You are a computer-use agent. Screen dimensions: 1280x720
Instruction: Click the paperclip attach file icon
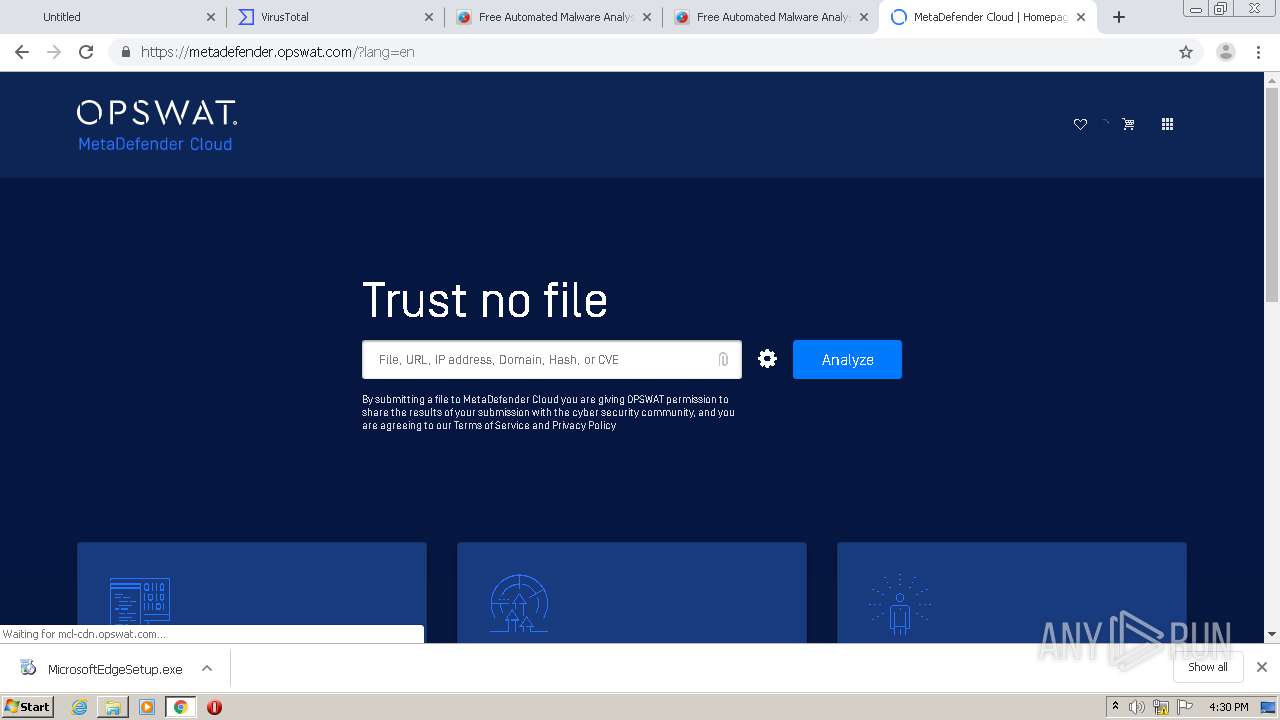(x=723, y=360)
